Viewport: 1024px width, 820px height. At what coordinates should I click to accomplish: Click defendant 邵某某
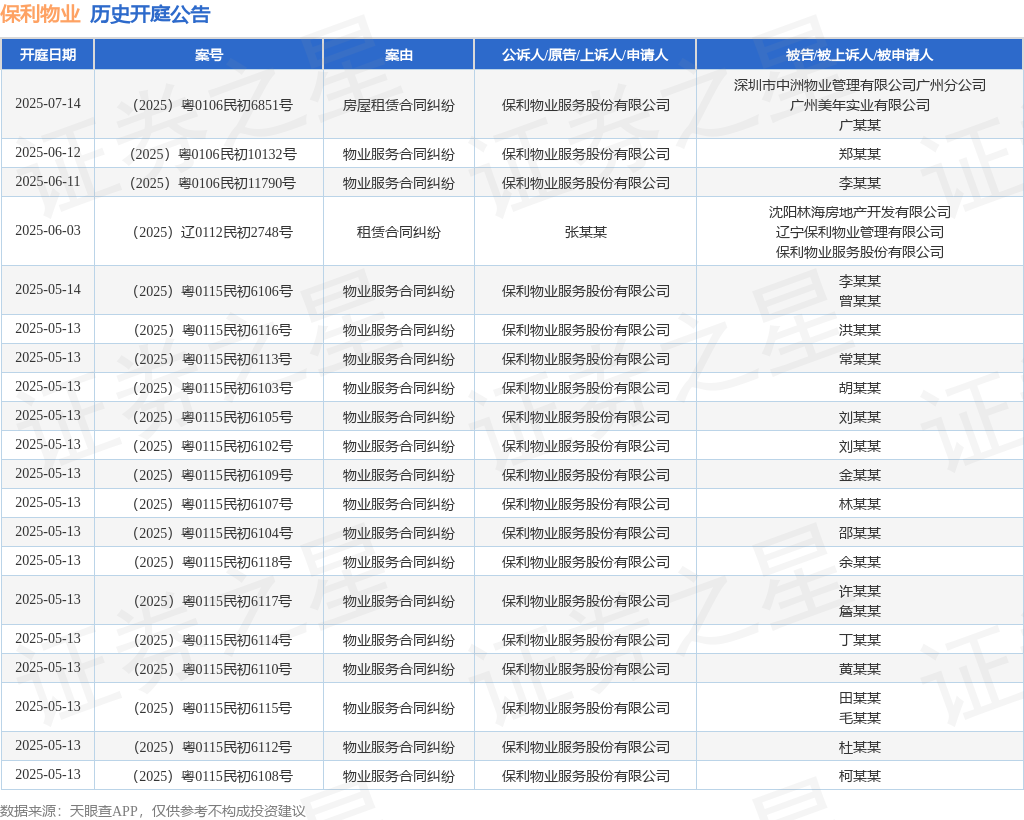coord(859,533)
